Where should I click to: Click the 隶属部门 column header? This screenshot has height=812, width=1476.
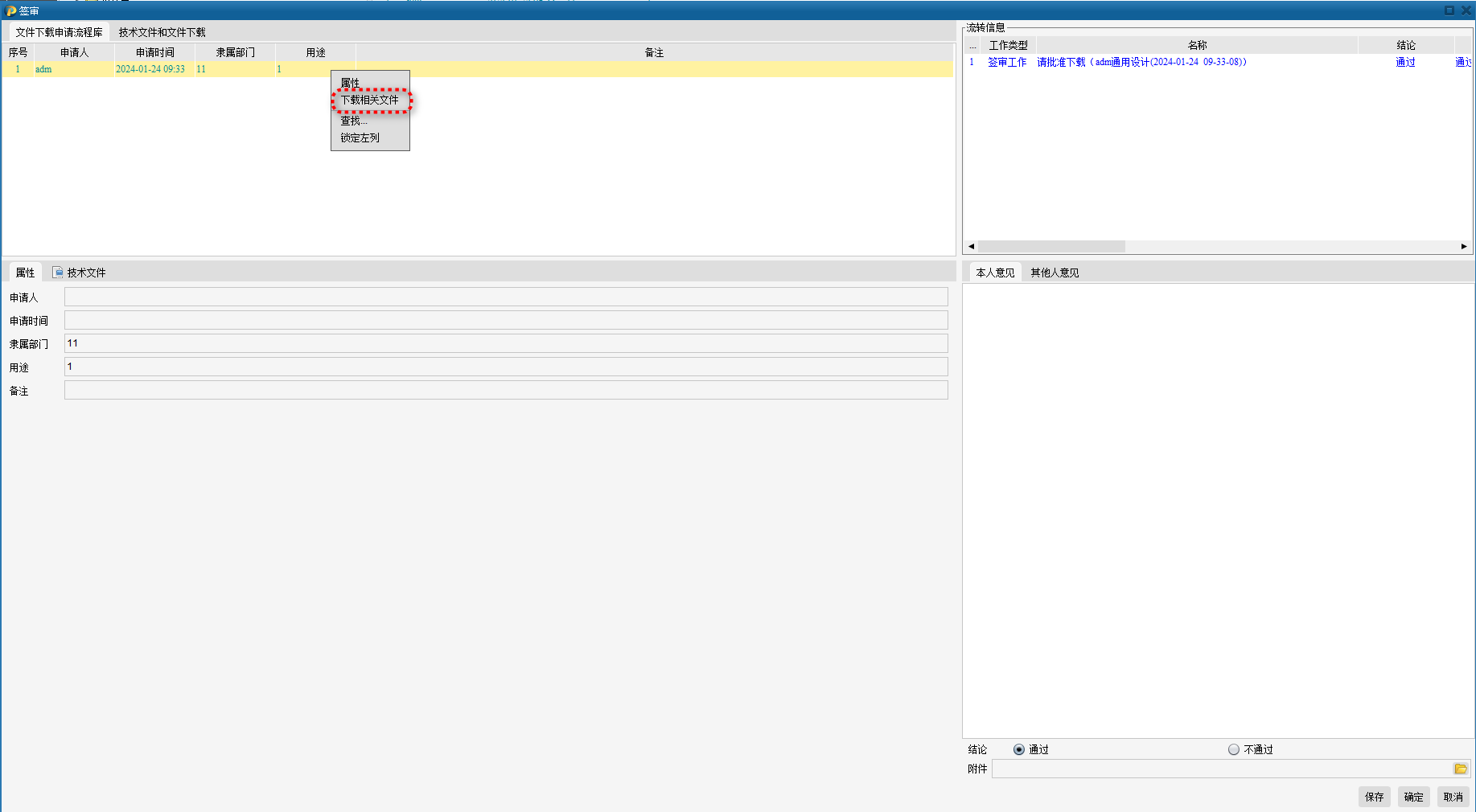235,52
